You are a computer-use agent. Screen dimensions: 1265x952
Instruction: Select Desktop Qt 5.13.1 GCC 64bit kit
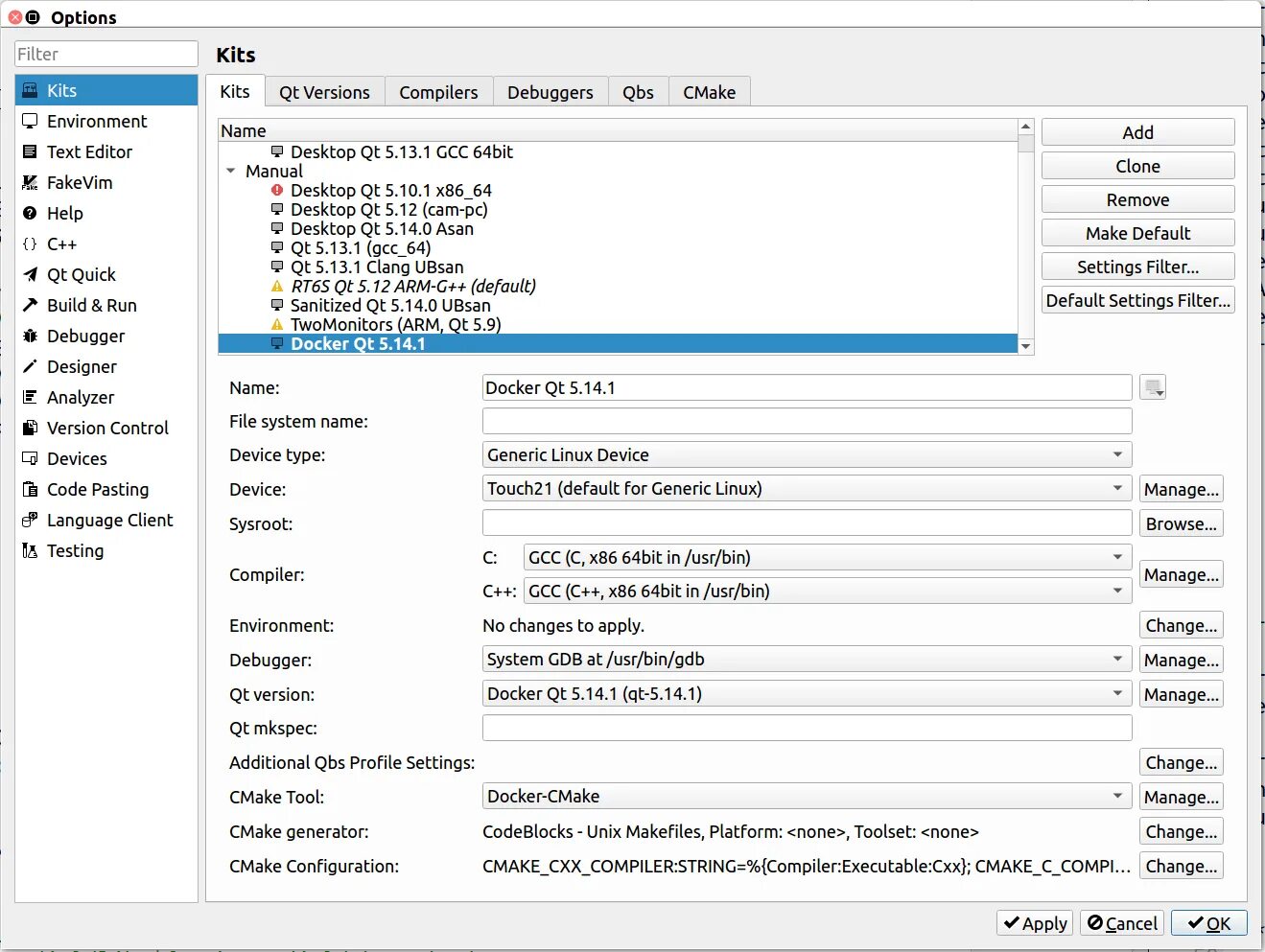pos(618,151)
